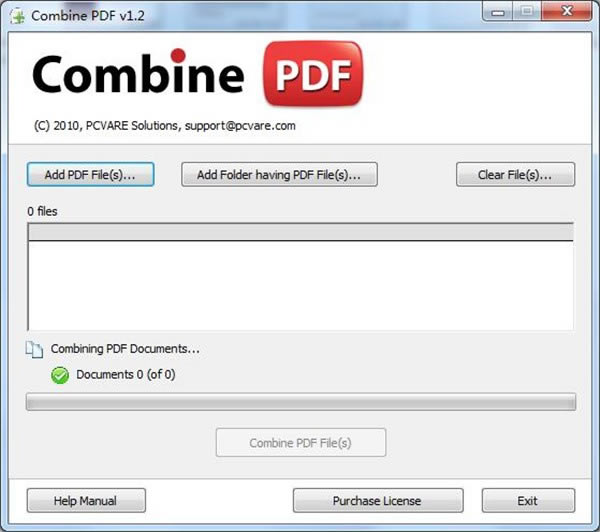Open the Help Manual
Image resolution: width=600 pixels, height=532 pixels.
[86, 500]
